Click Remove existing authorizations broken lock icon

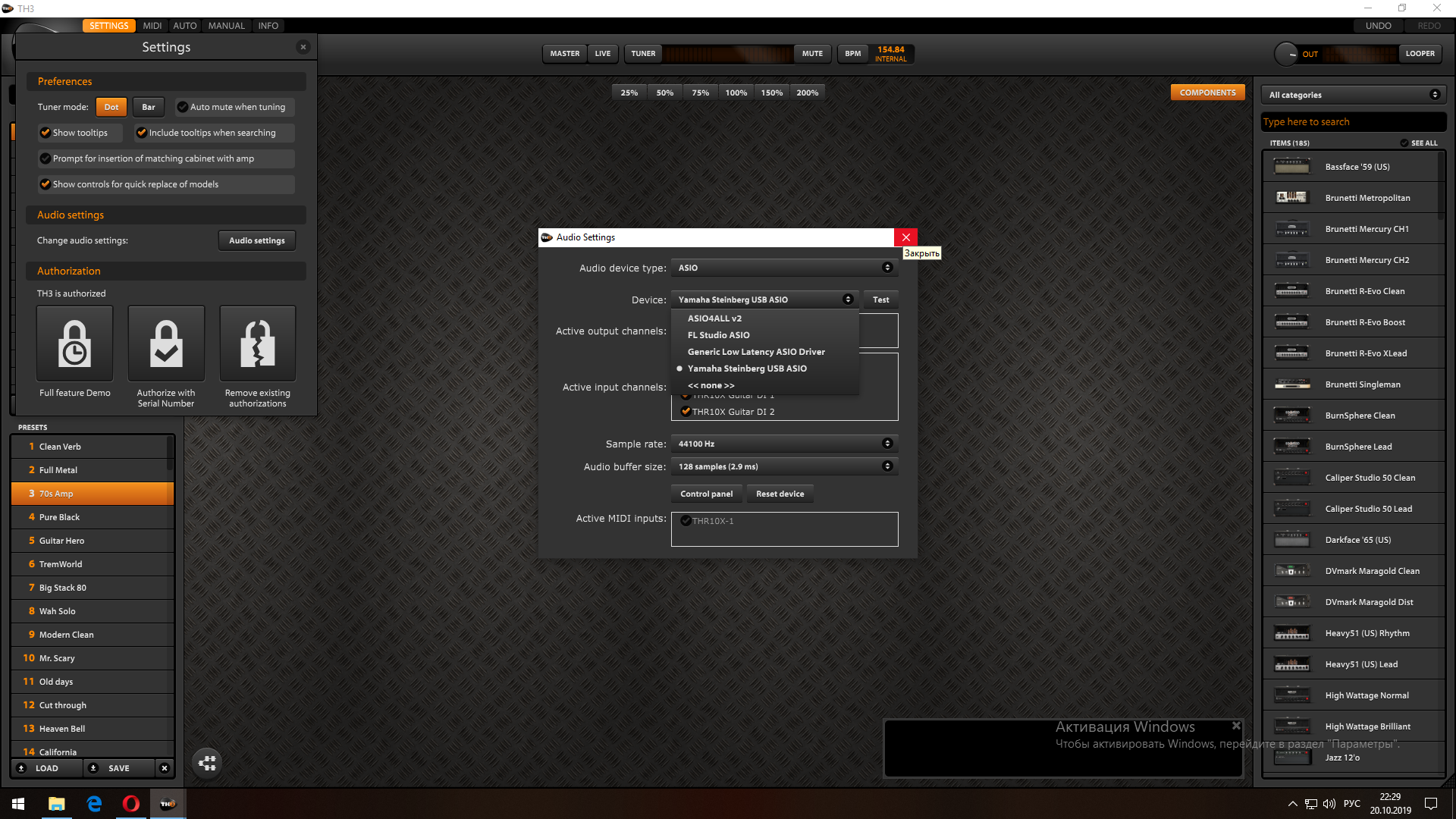(258, 344)
